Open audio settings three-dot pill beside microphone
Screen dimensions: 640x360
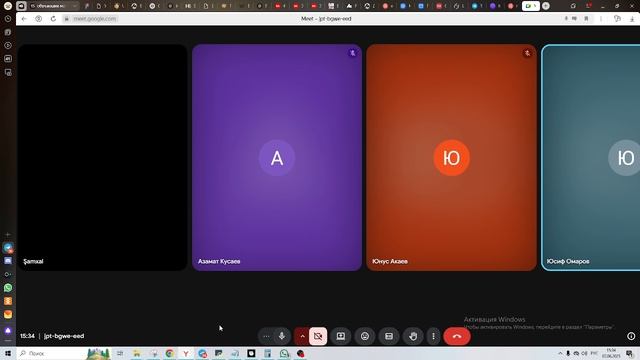(x=266, y=336)
